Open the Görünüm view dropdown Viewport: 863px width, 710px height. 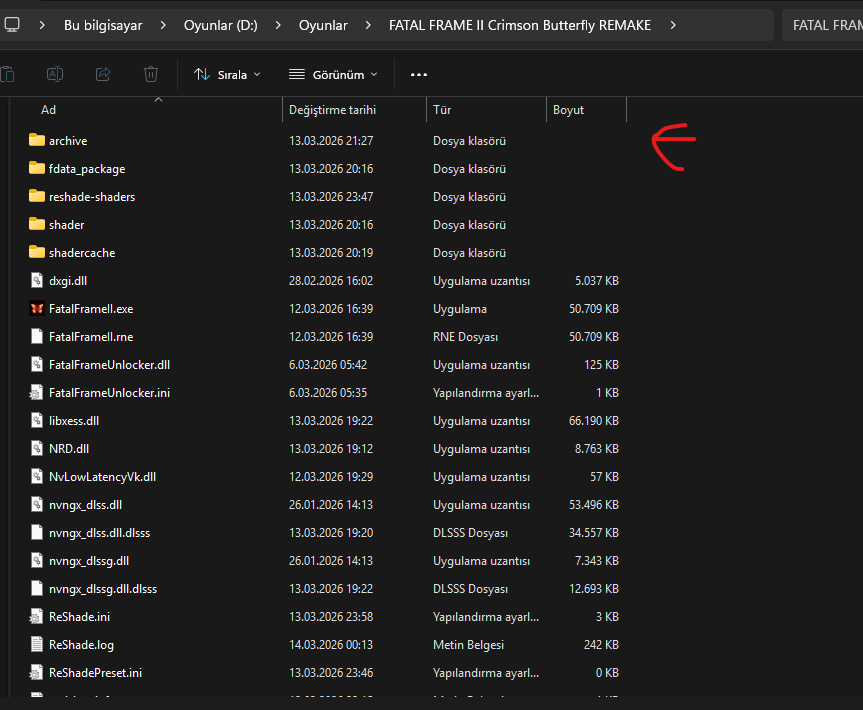[x=334, y=75]
